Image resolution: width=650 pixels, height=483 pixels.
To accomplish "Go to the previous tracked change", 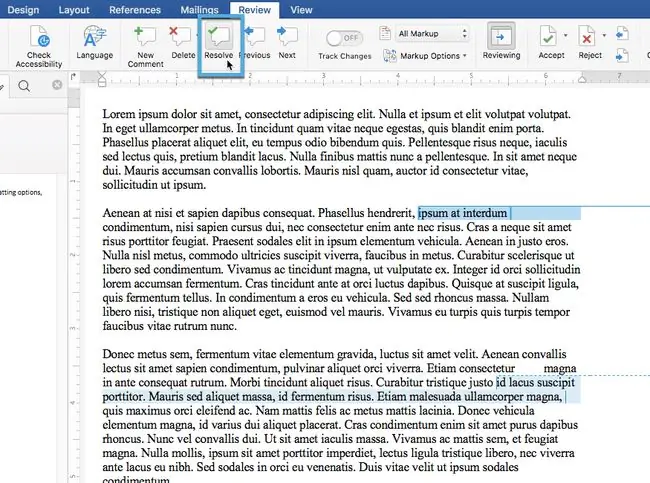I will 622,34.
